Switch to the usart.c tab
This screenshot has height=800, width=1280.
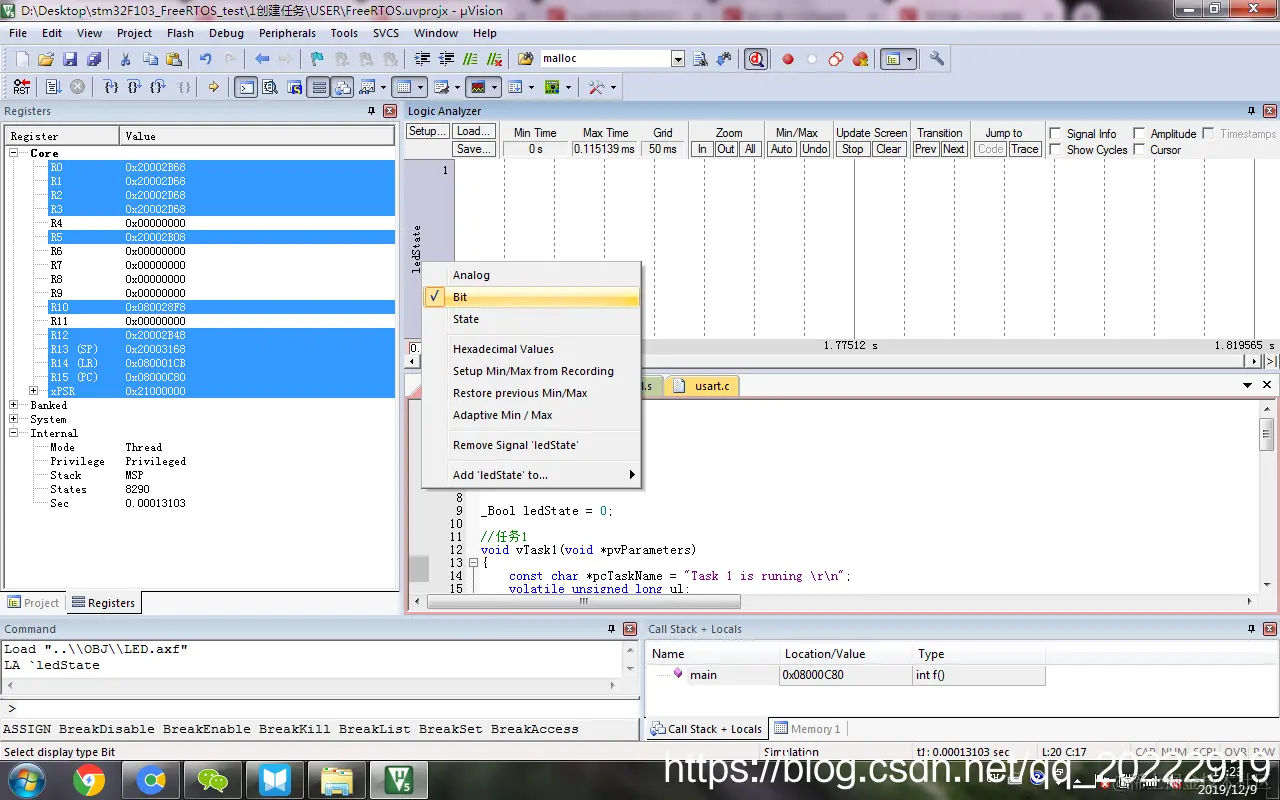[702, 386]
